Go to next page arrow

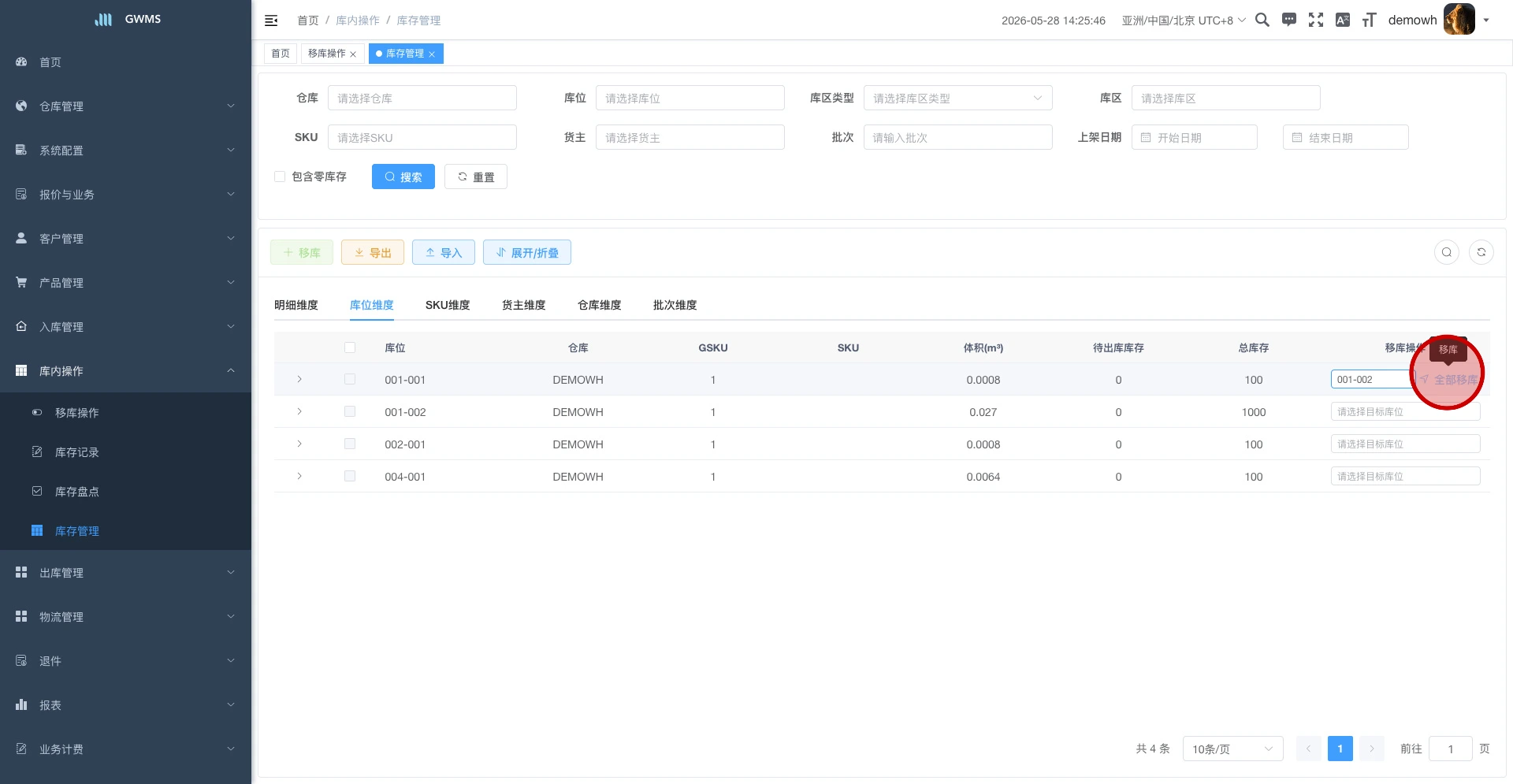pos(1372,749)
